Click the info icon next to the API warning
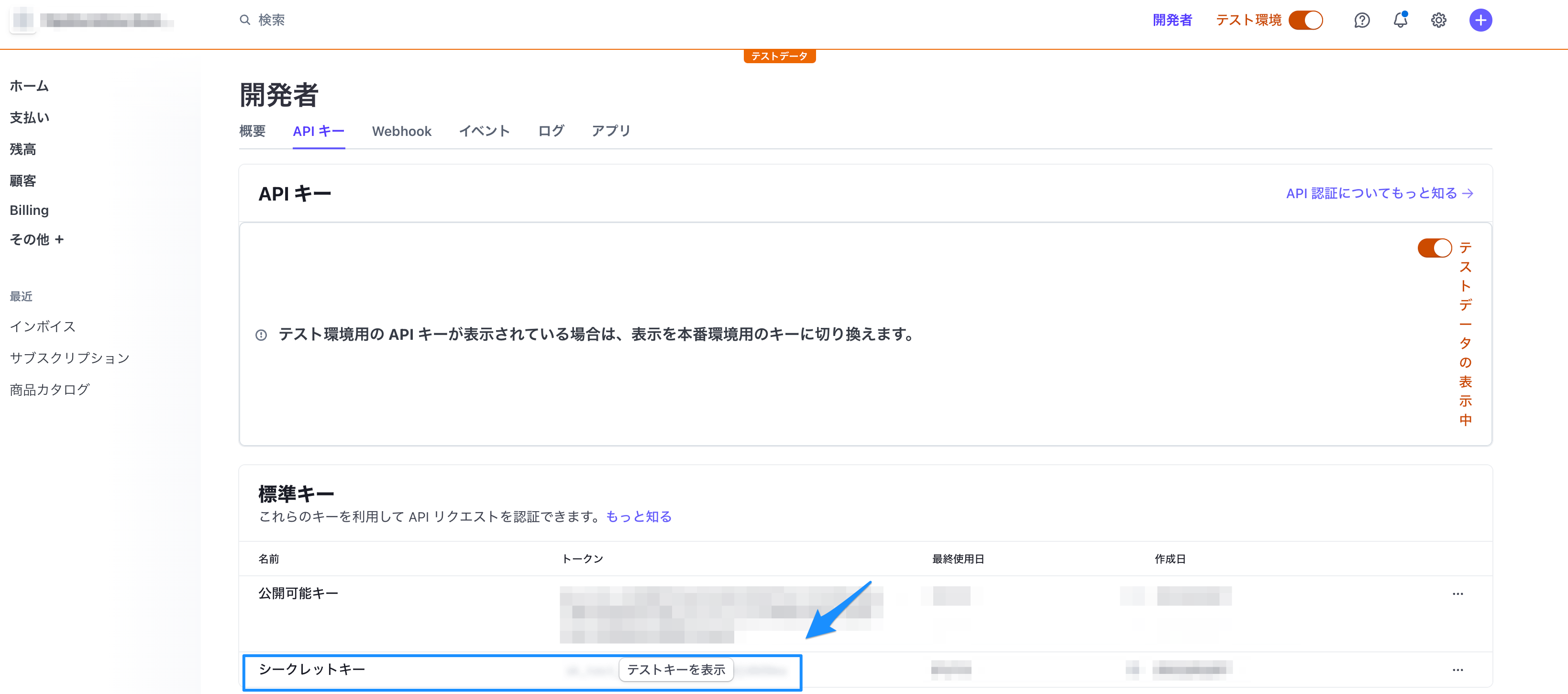Image resolution: width=1568 pixels, height=694 pixels. click(x=261, y=334)
